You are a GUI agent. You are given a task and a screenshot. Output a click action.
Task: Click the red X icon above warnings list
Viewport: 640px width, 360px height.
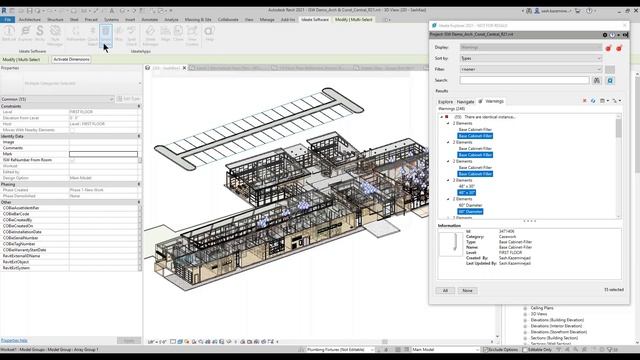(x=584, y=101)
